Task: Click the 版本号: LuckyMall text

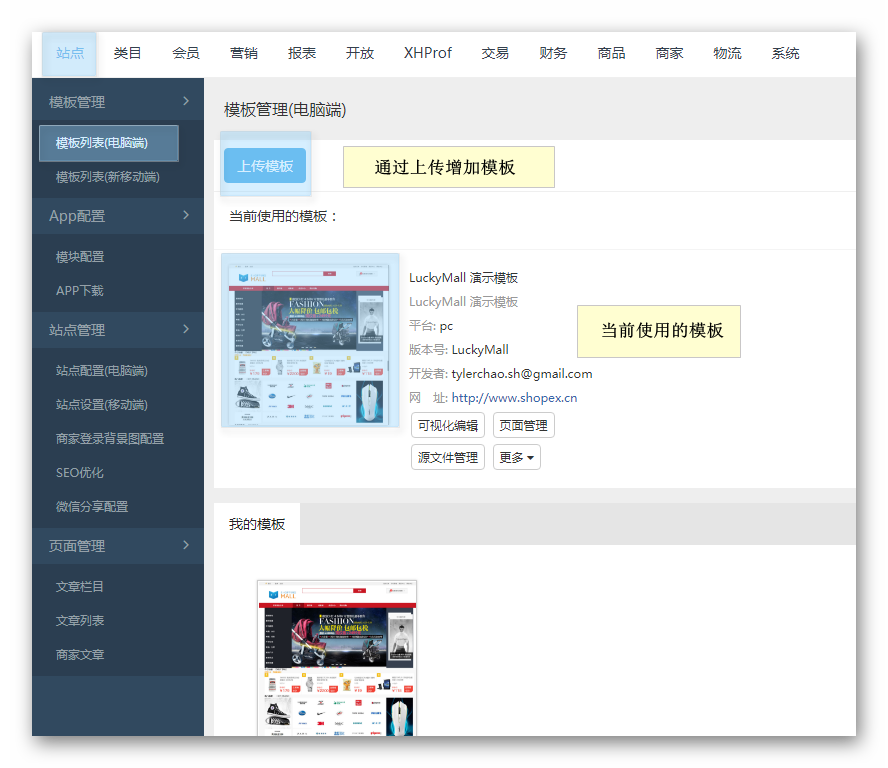Action: pos(459,350)
